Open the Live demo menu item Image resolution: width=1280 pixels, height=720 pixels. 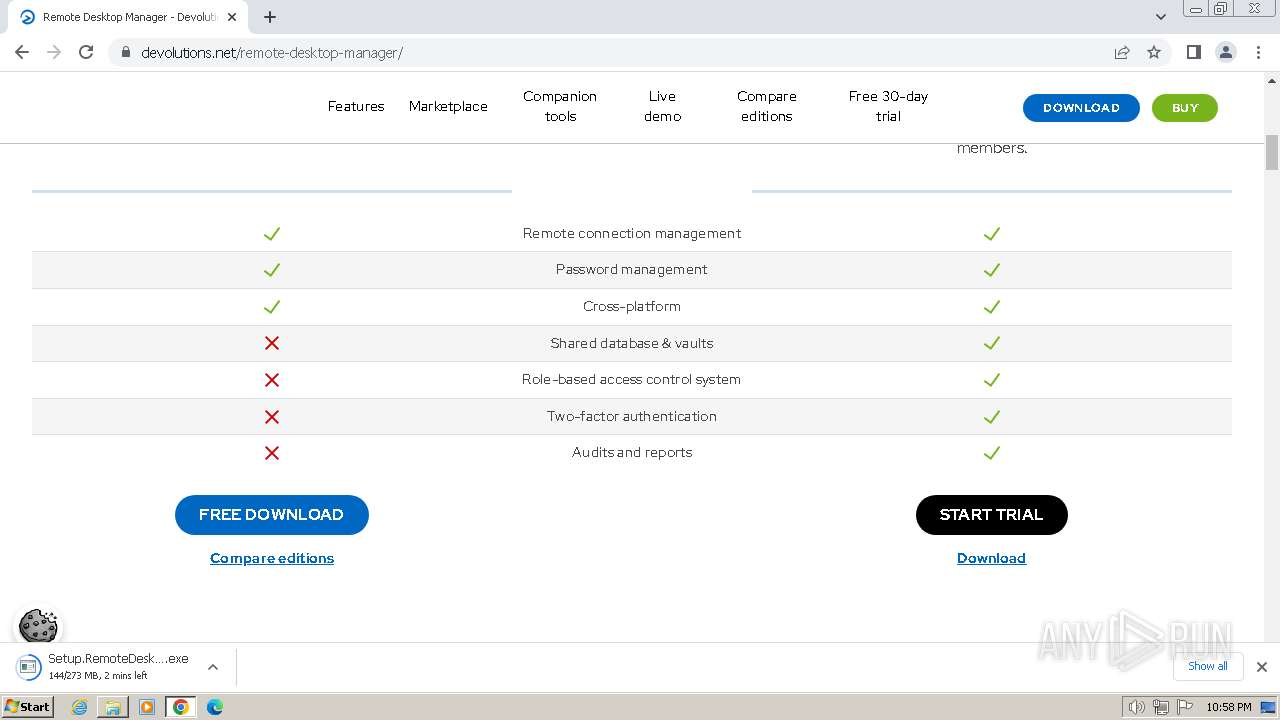coord(662,106)
